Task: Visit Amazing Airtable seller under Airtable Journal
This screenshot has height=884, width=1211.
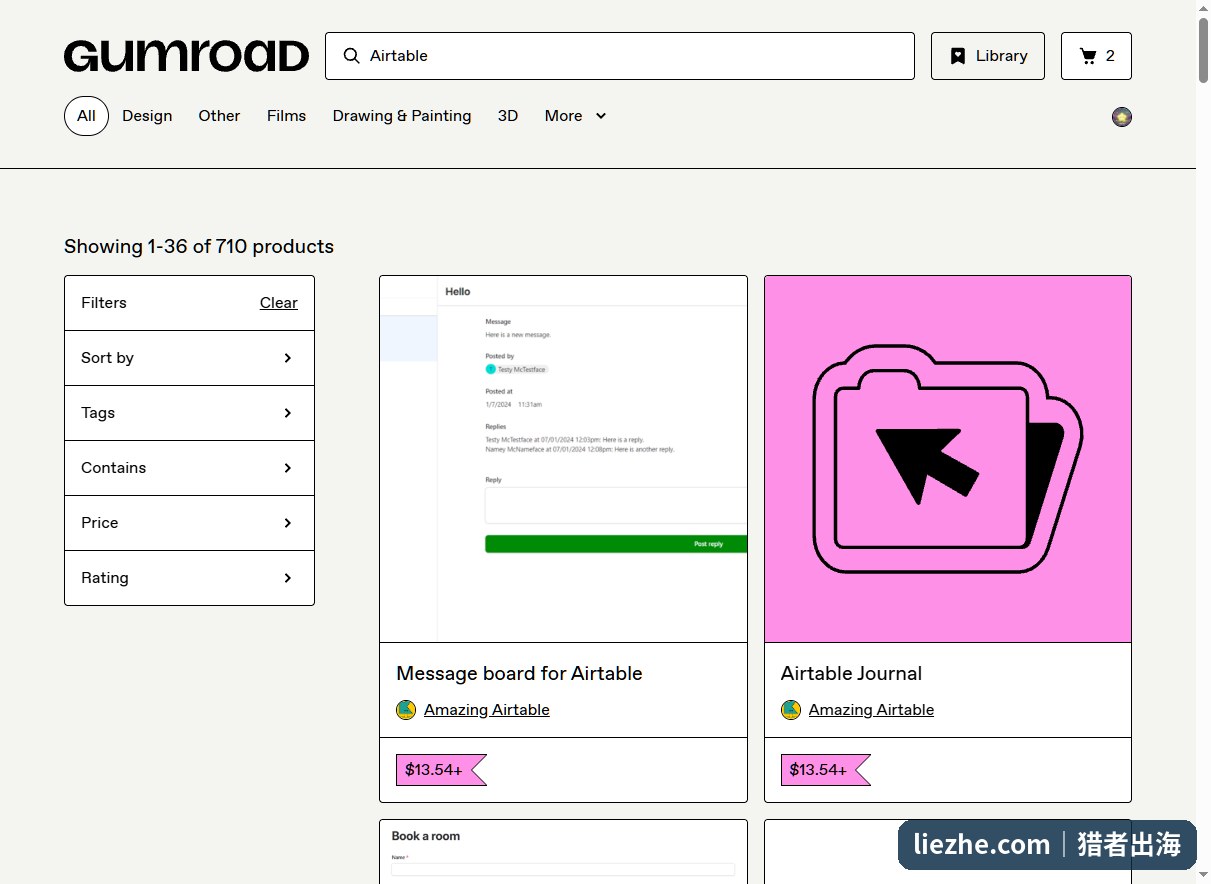Action: pos(871,710)
